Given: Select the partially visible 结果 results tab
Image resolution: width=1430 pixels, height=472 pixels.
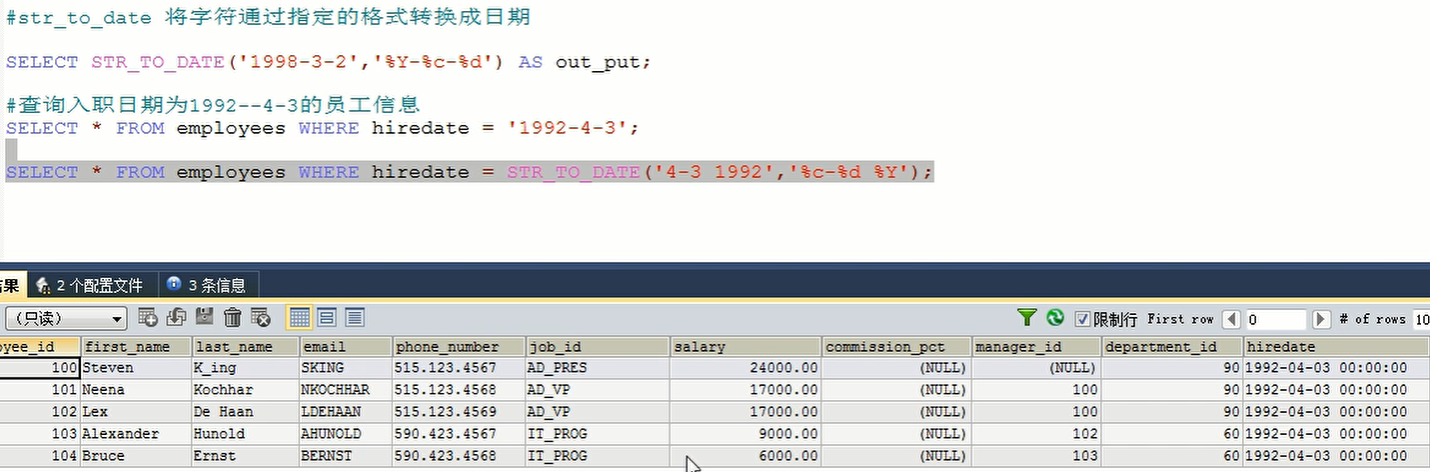Looking at the screenshot, I should 12,285.
